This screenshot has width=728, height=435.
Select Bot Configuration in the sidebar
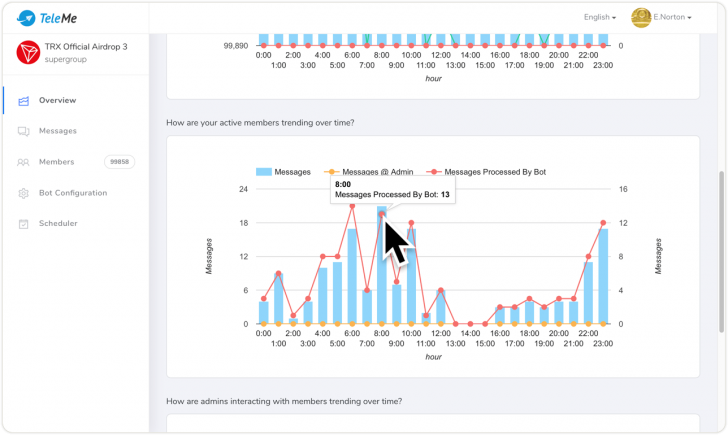coord(73,193)
